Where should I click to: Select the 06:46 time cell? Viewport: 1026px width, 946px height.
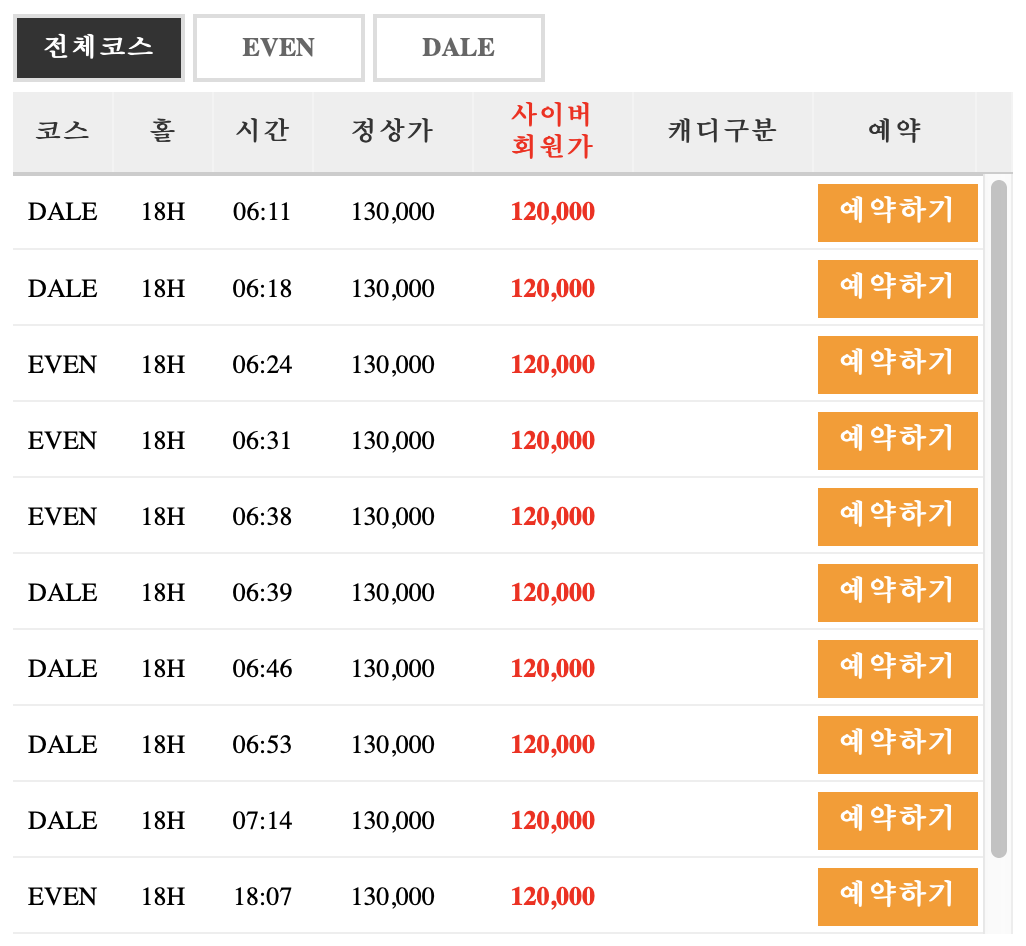[262, 668]
